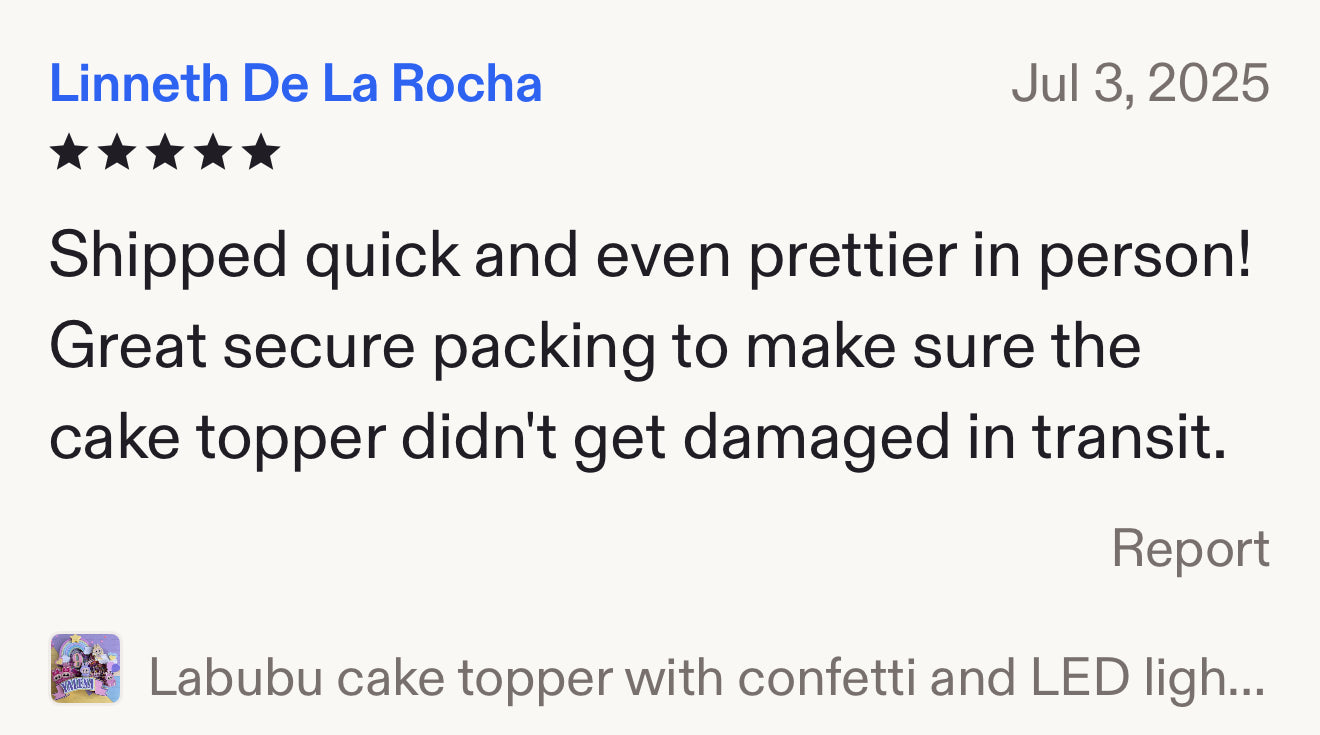Click the Jul 3, 2025 review date

[1140, 83]
